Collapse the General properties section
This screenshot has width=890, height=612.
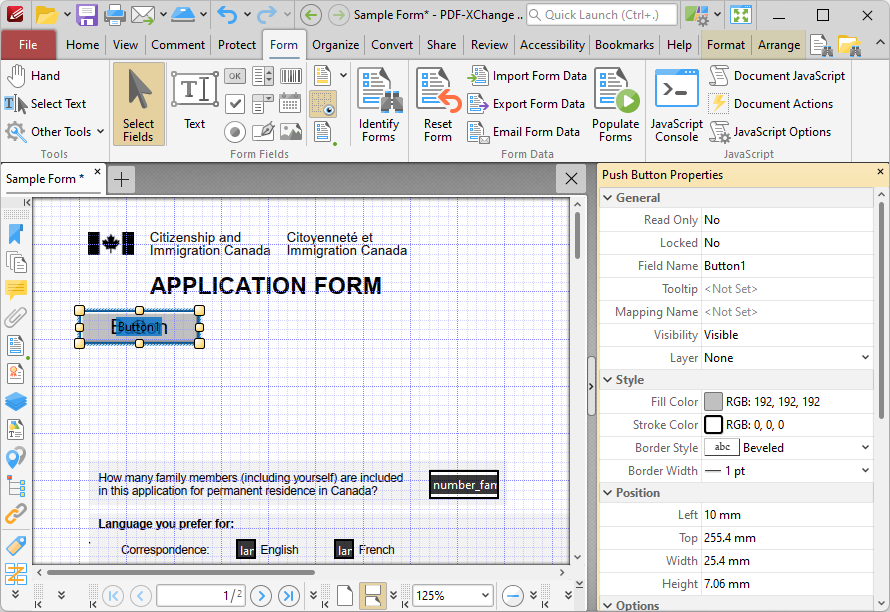coord(608,198)
